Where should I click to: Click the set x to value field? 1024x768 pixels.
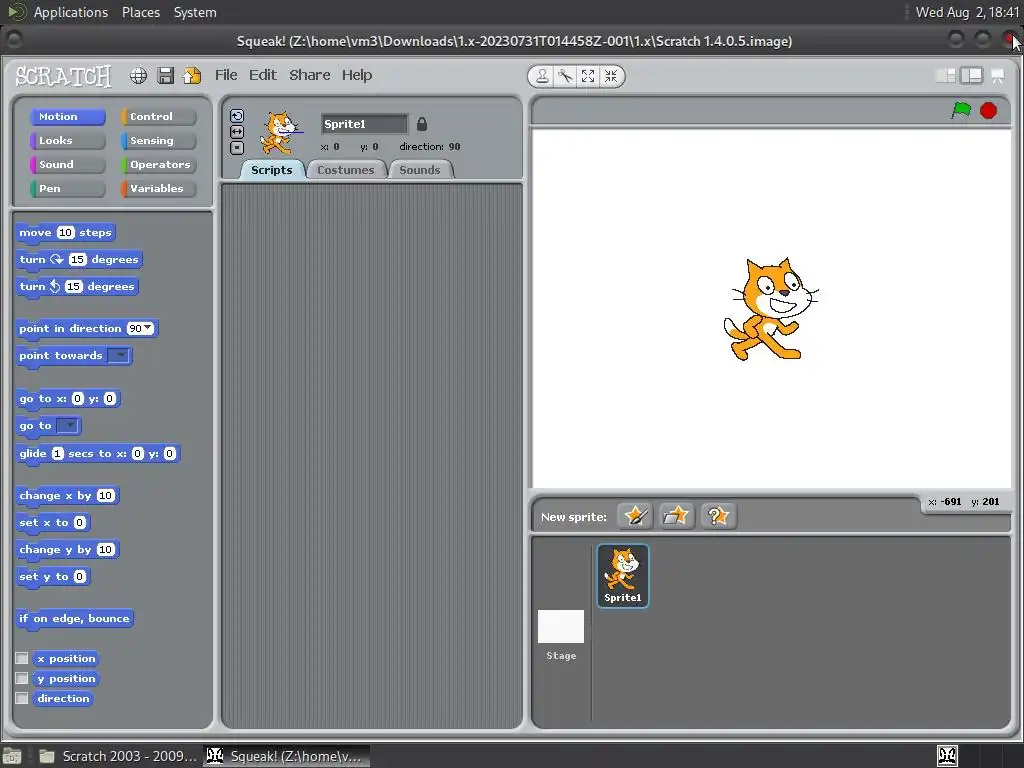tap(80, 522)
